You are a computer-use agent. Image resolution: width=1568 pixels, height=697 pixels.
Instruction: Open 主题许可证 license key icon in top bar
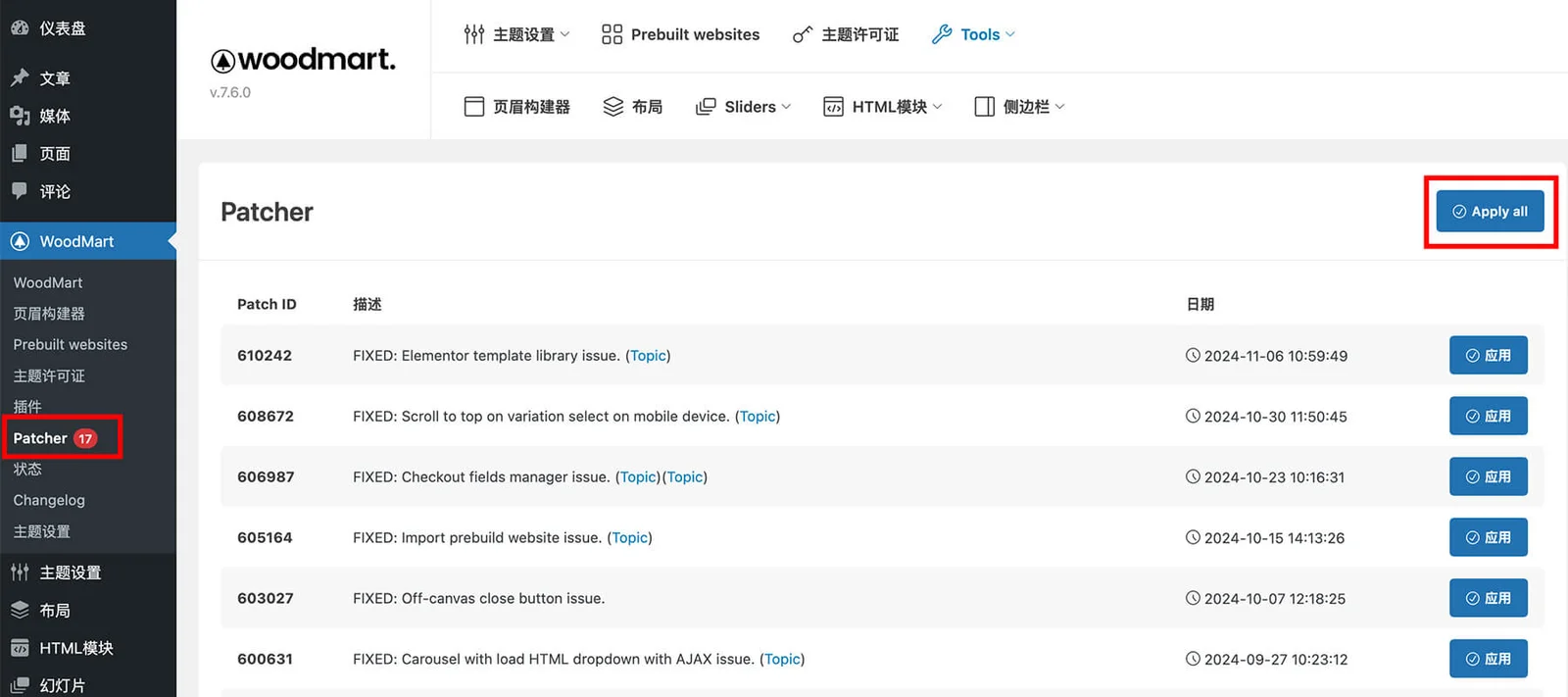click(803, 35)
